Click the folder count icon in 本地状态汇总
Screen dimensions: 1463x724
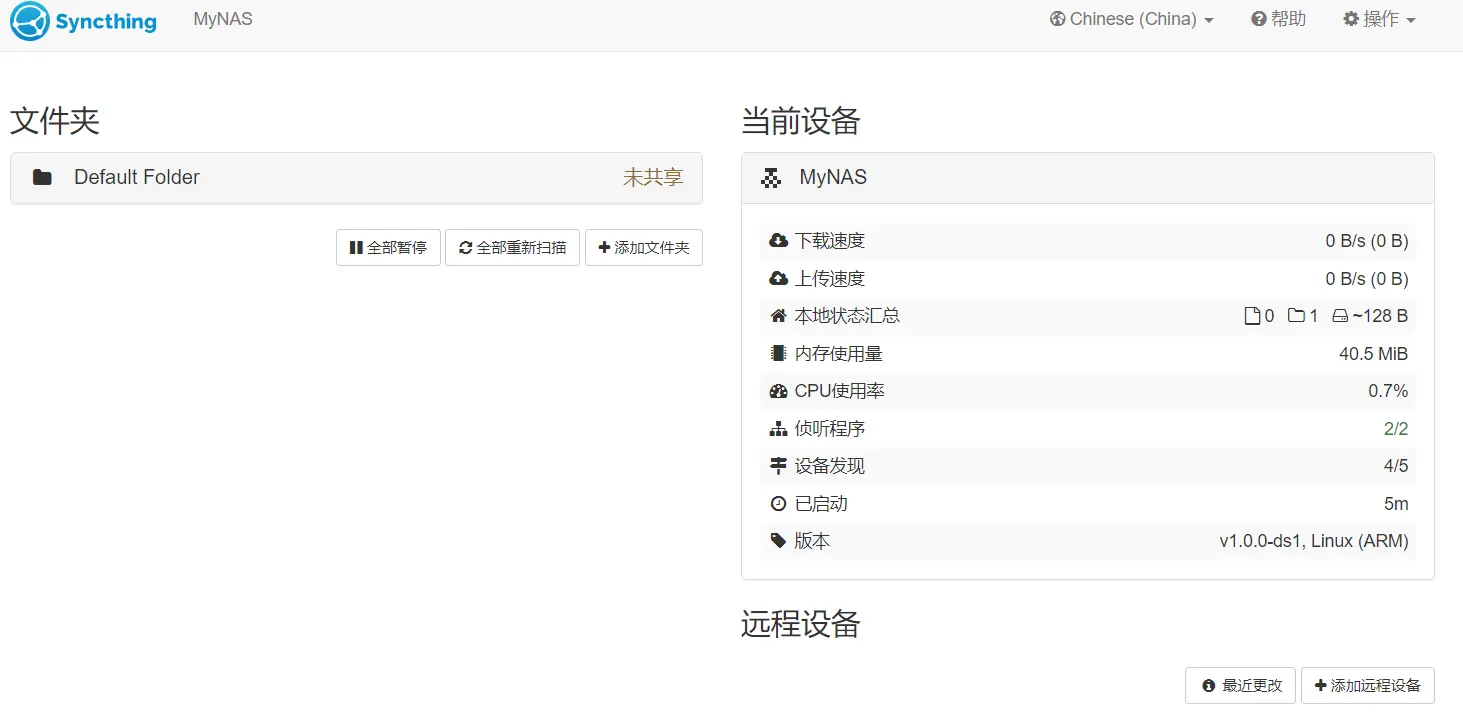1296,316
